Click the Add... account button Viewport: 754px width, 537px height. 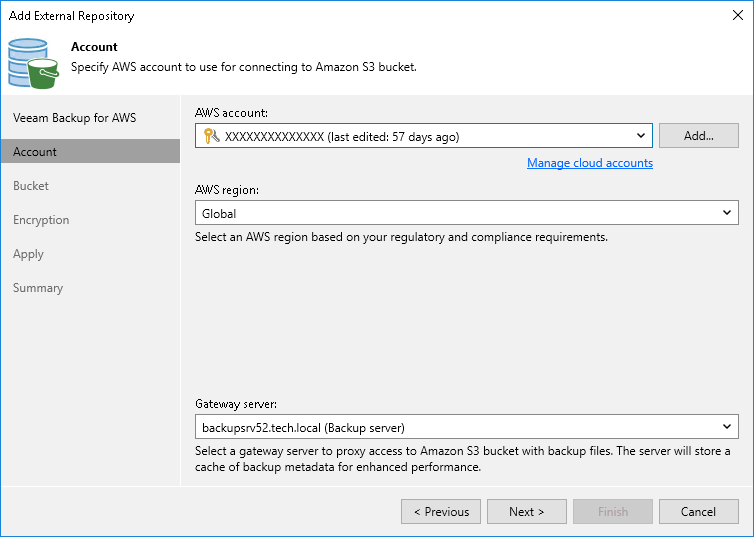point(699,136)
